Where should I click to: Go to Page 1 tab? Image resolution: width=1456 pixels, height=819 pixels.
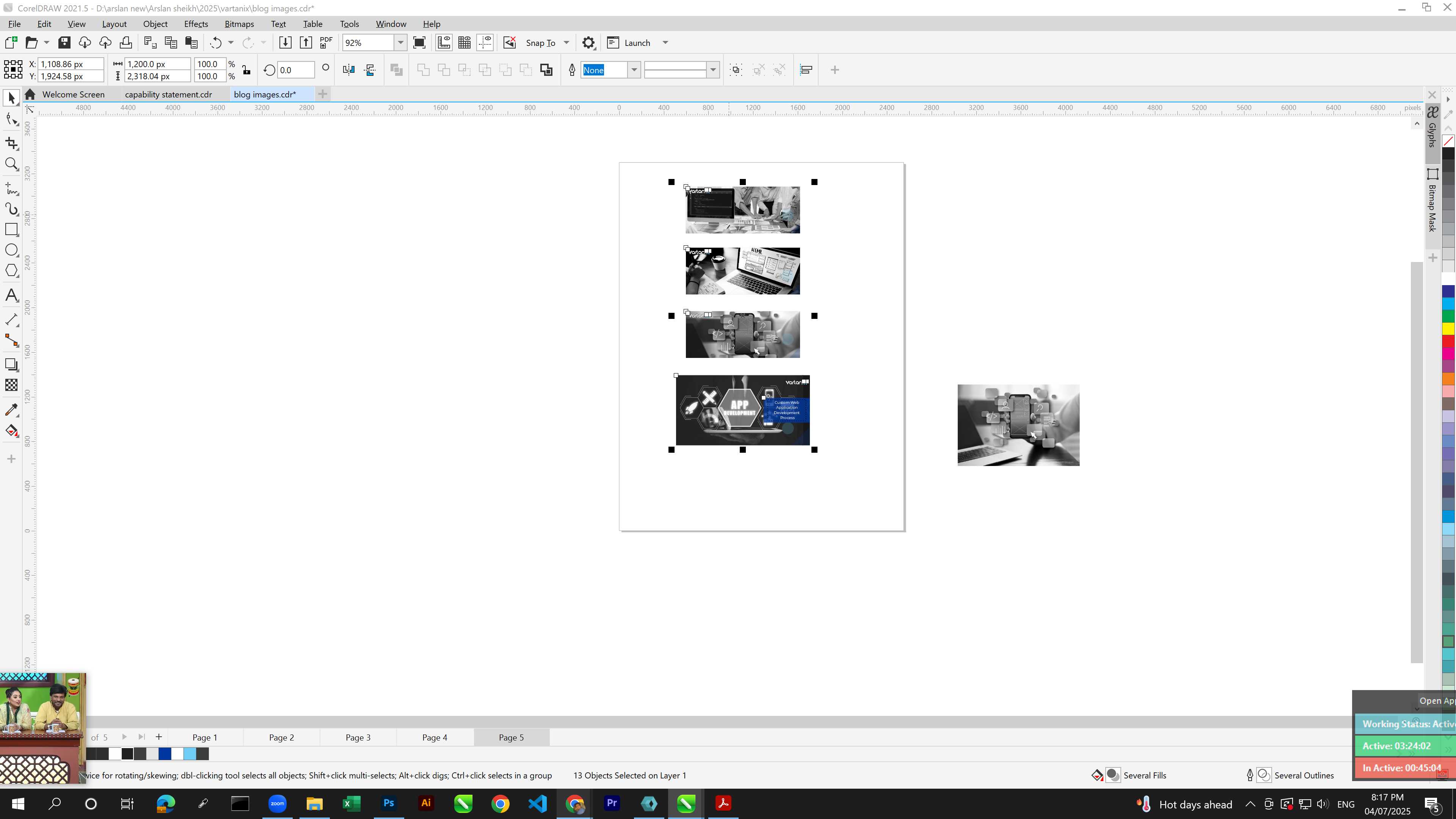205,737
